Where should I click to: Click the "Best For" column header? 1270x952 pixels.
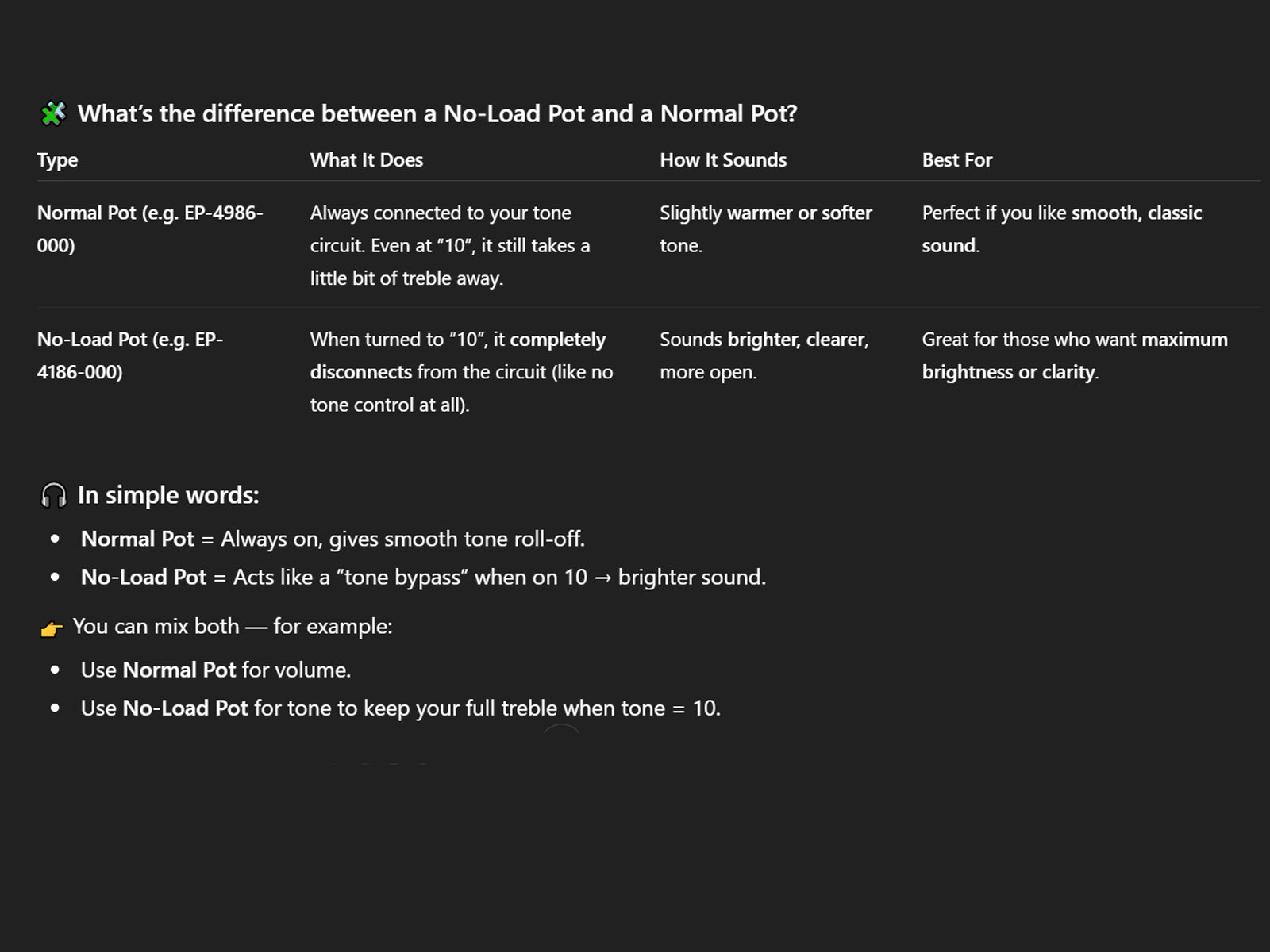point(956,160)
